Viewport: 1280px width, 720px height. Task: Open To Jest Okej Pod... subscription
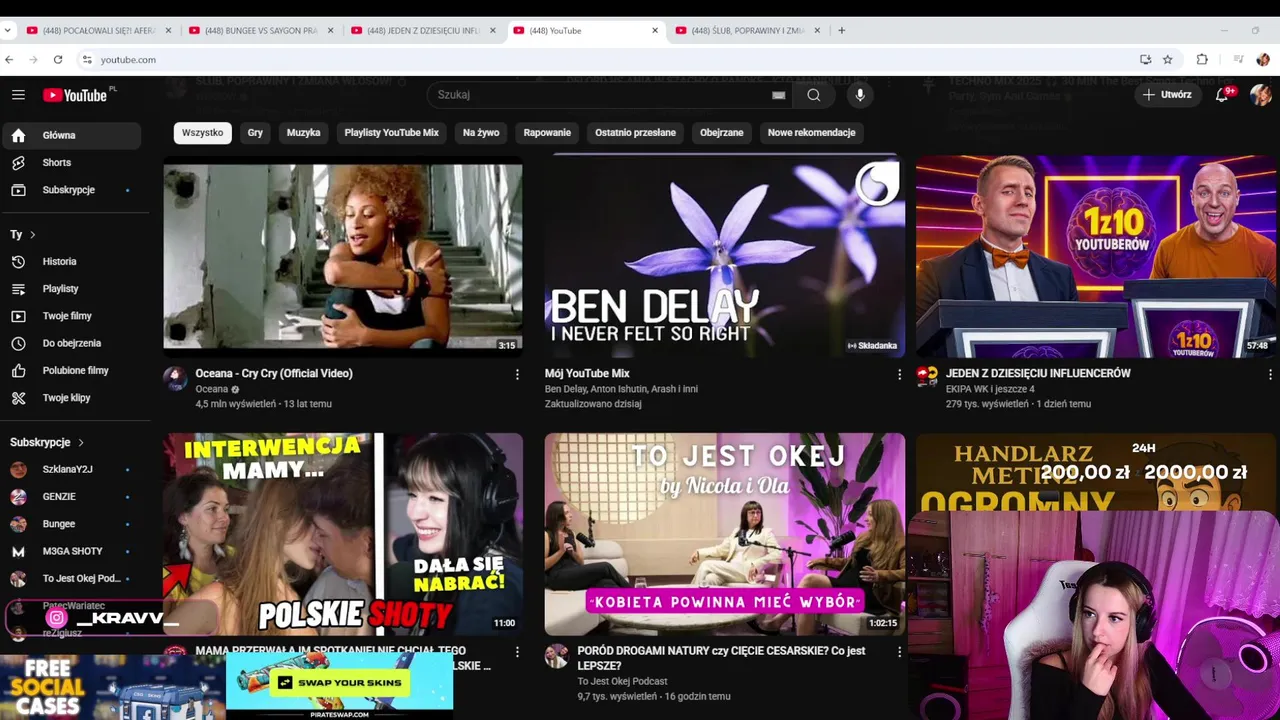click(72, 579)
